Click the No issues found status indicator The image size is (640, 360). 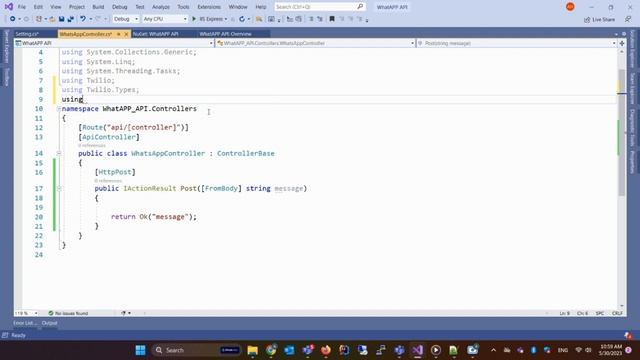pos(68,313)
